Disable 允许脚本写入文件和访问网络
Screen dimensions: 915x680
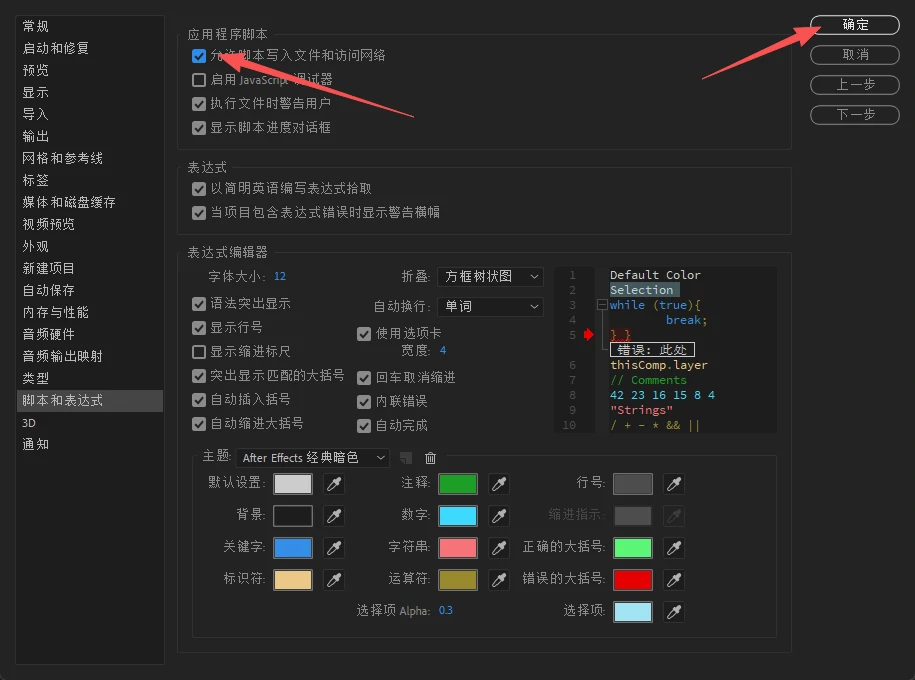pos(199,56)
